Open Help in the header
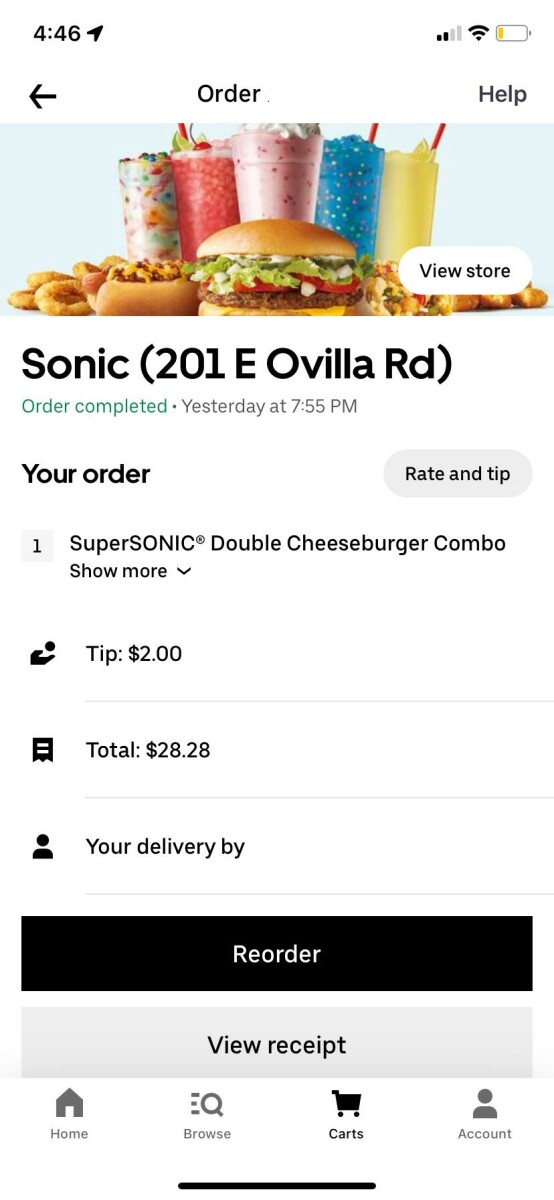 tap(502, 94)
